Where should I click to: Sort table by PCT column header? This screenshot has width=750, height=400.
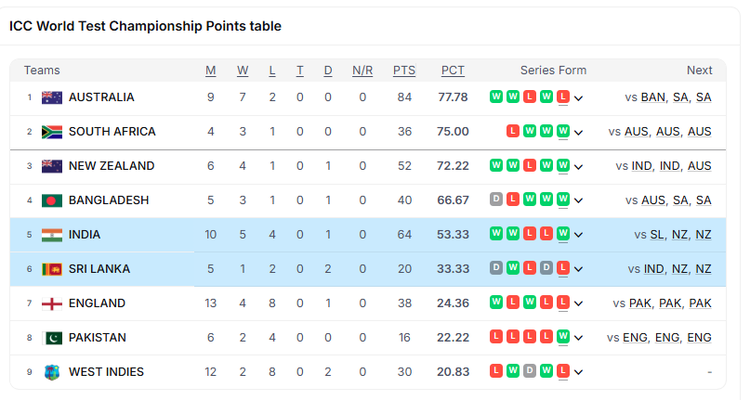pos(452,70)
